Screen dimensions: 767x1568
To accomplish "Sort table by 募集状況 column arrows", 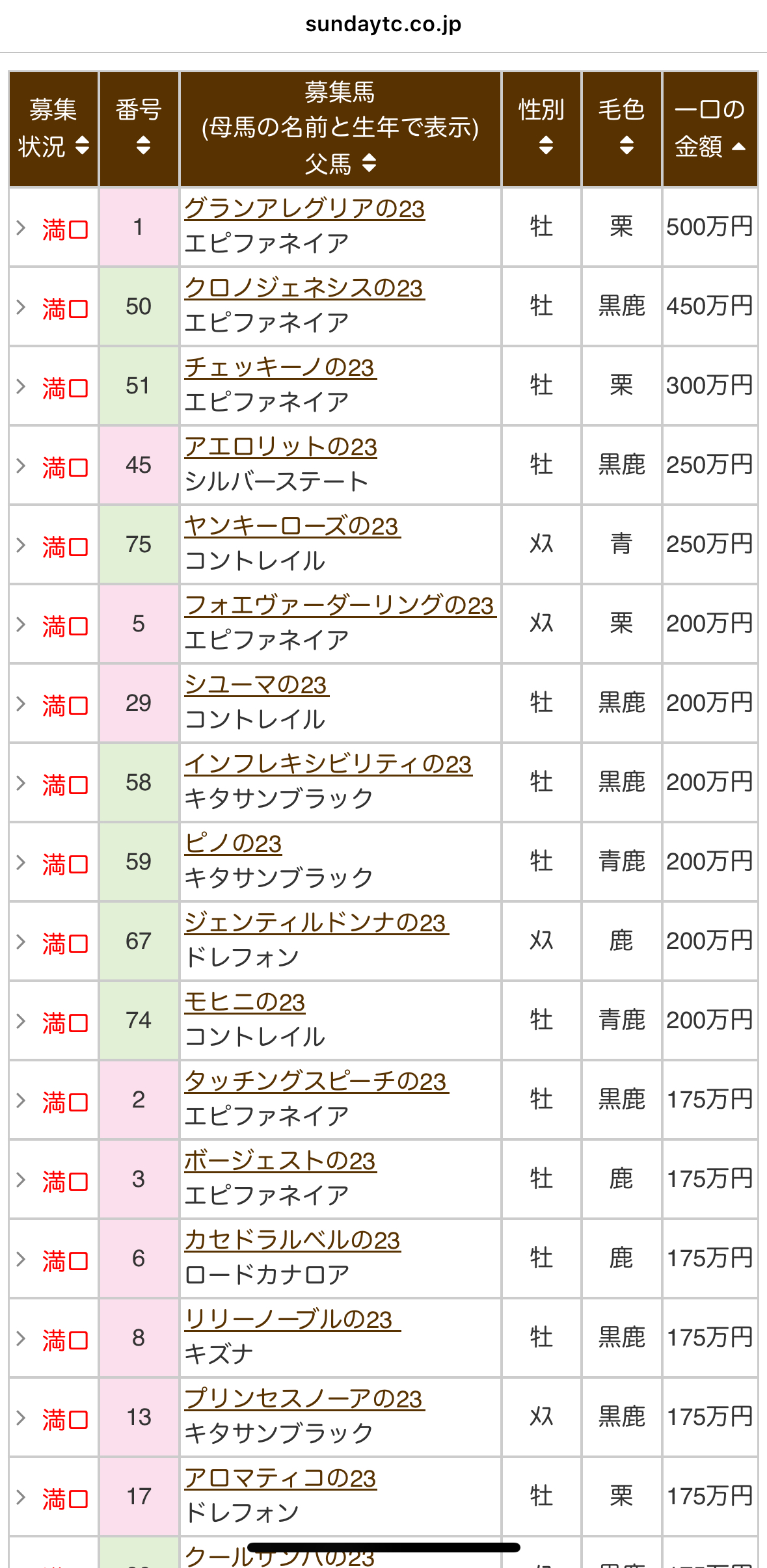I will coord(82,146).
